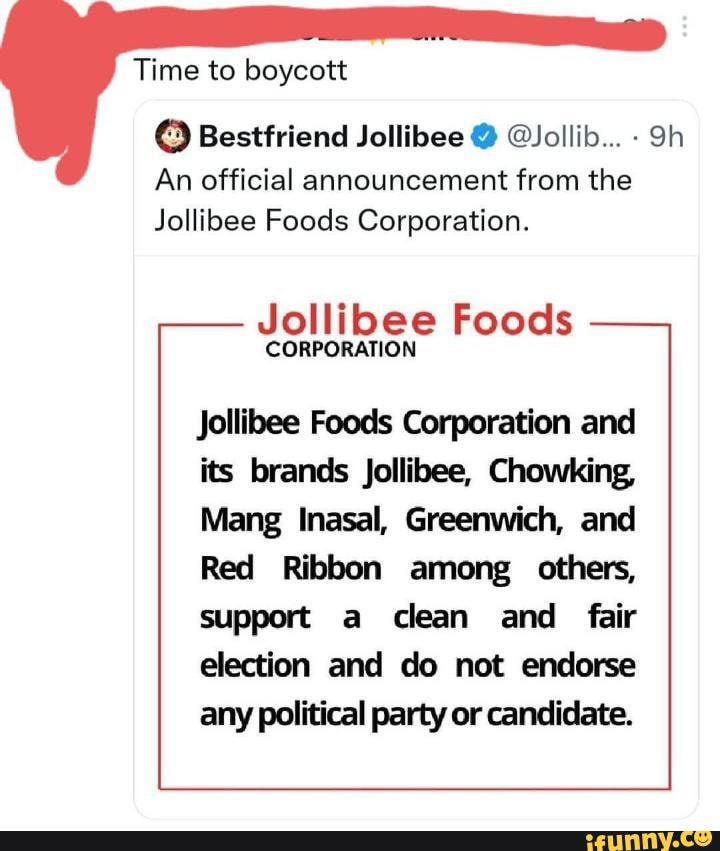The height and width of the screenshot is (851, 720).
Task: Click 'any political party or candidate.' line
Action: pos(416,714)
